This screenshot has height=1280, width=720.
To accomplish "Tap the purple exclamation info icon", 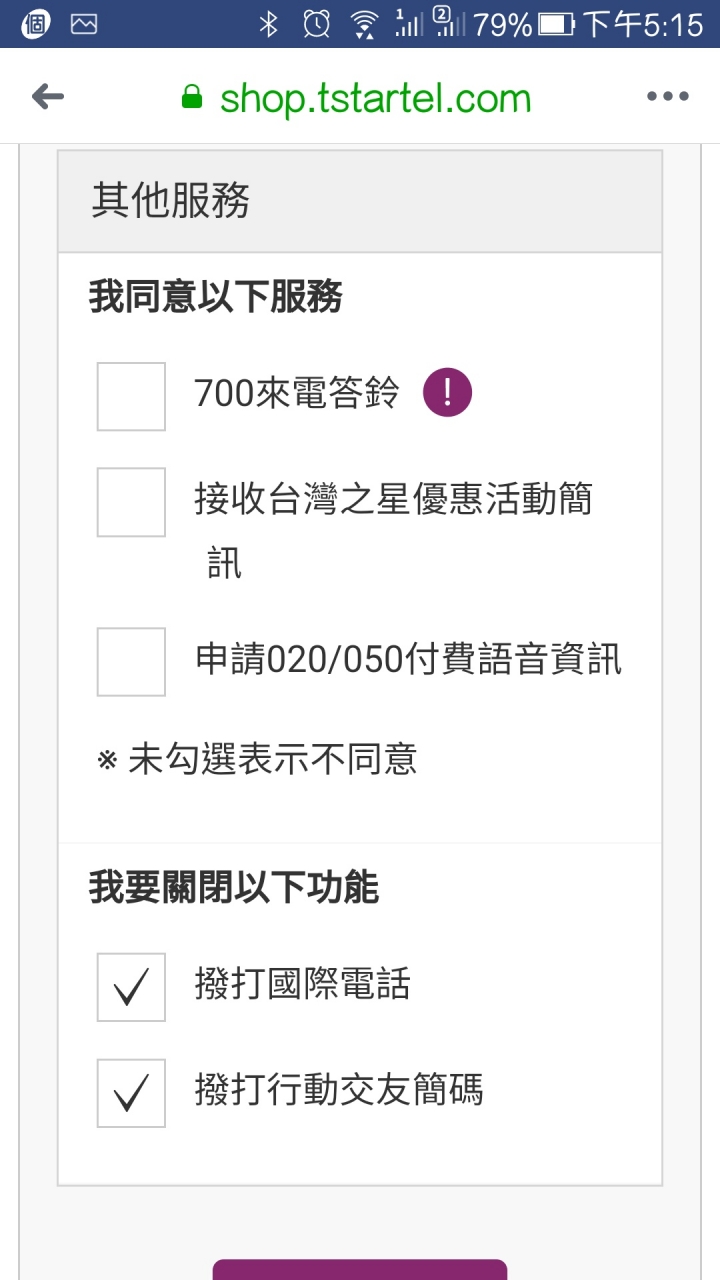I will point(447,393).
